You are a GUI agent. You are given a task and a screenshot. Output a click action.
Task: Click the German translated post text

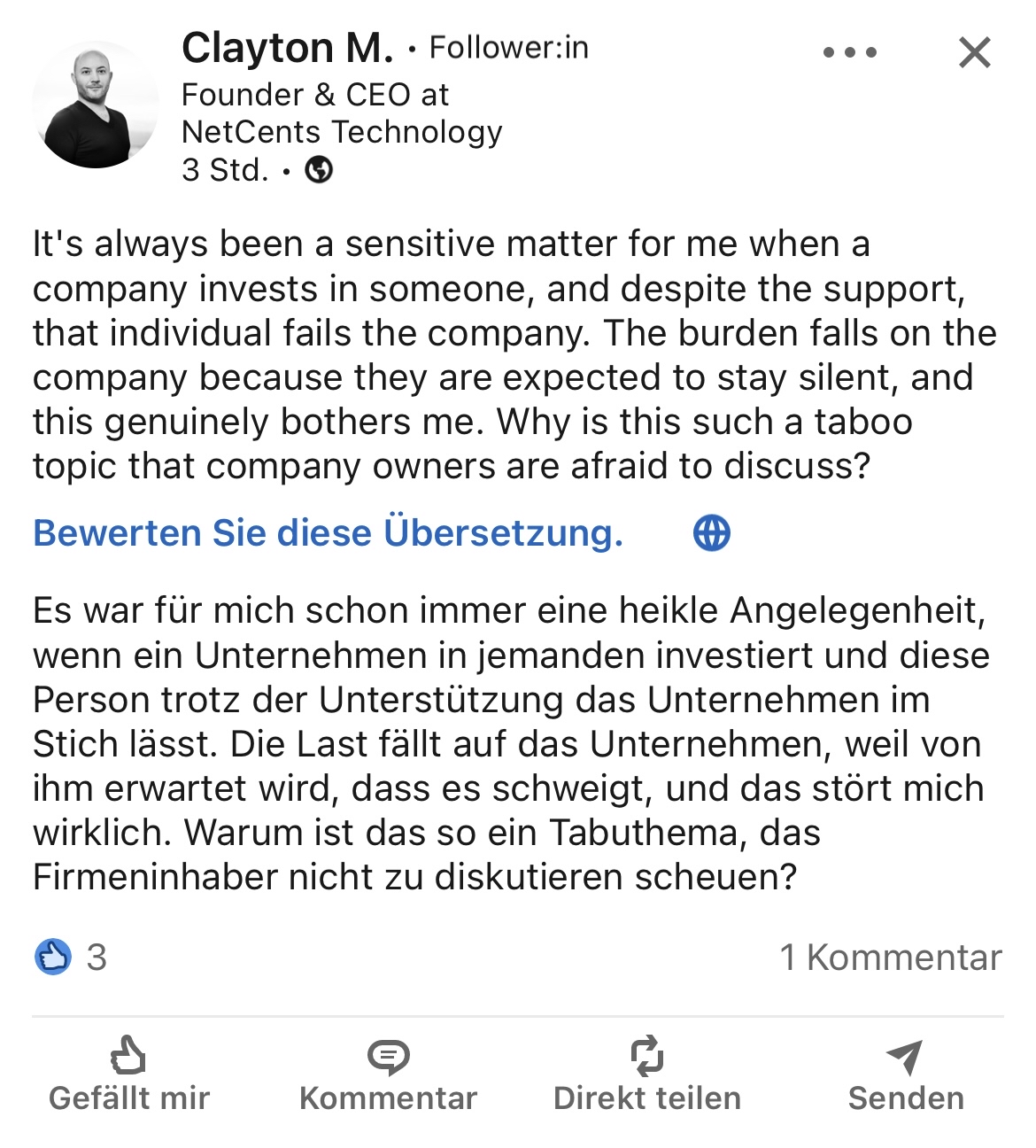click(x=509, y=744)
